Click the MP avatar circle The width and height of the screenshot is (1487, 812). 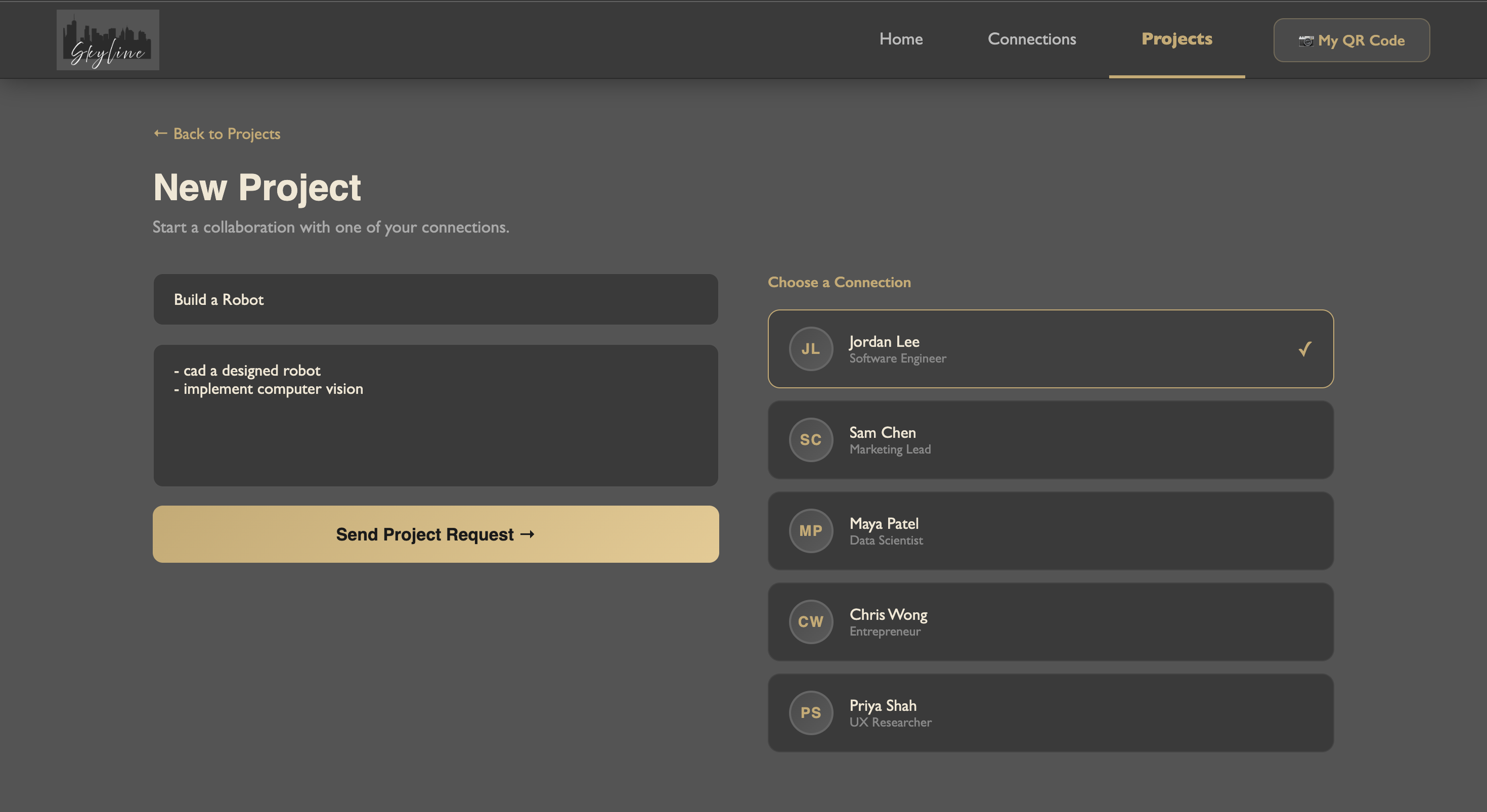(x=810, y=531)
